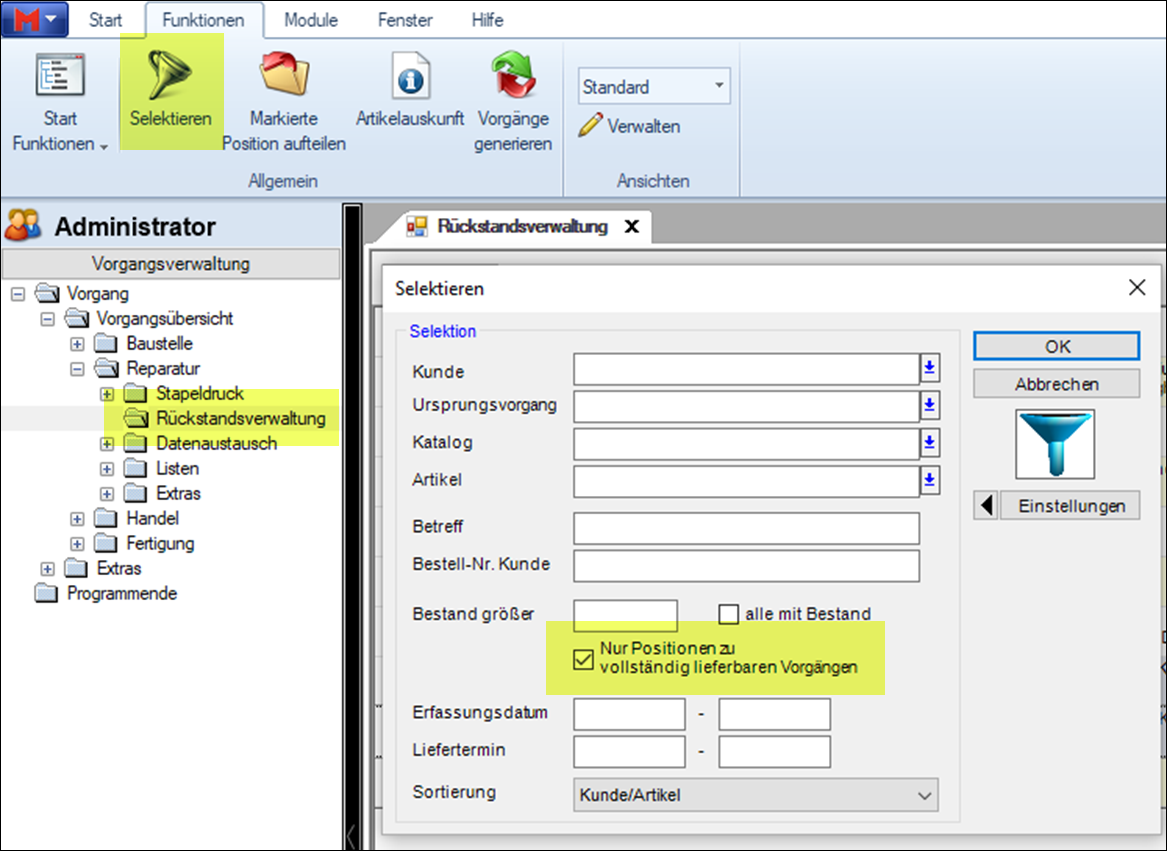The image size is (1167, 851).
Task: Click the Abbrechen button
Action: click(1056, 384)
